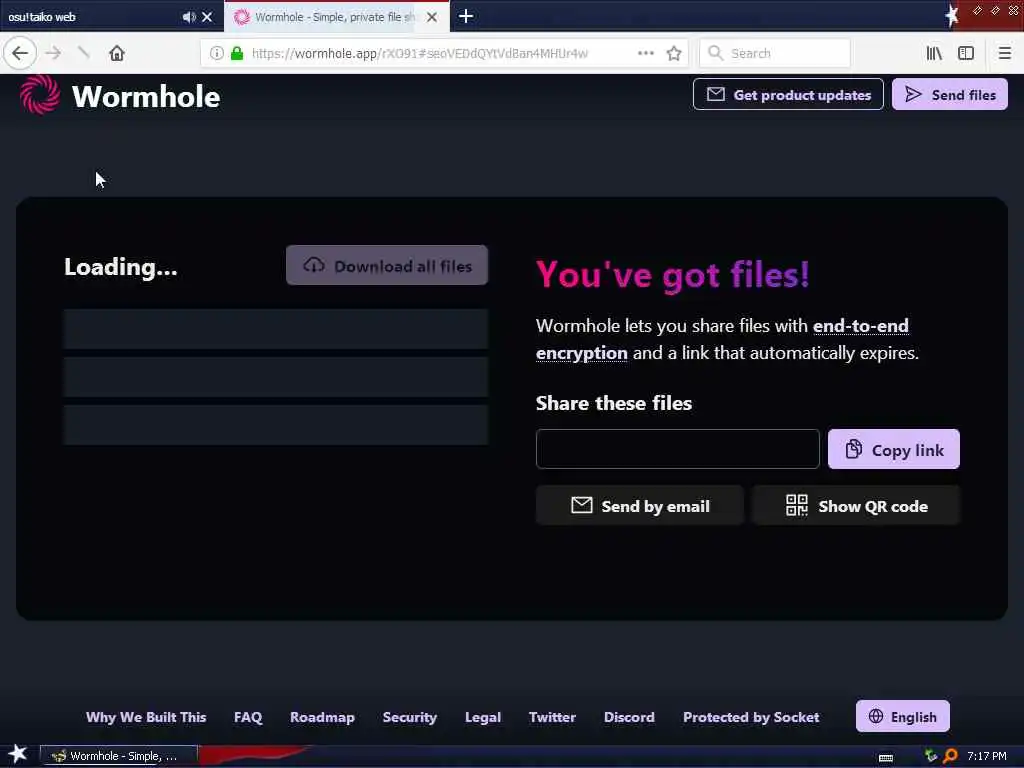Click the browser Search box

point(775,53)
